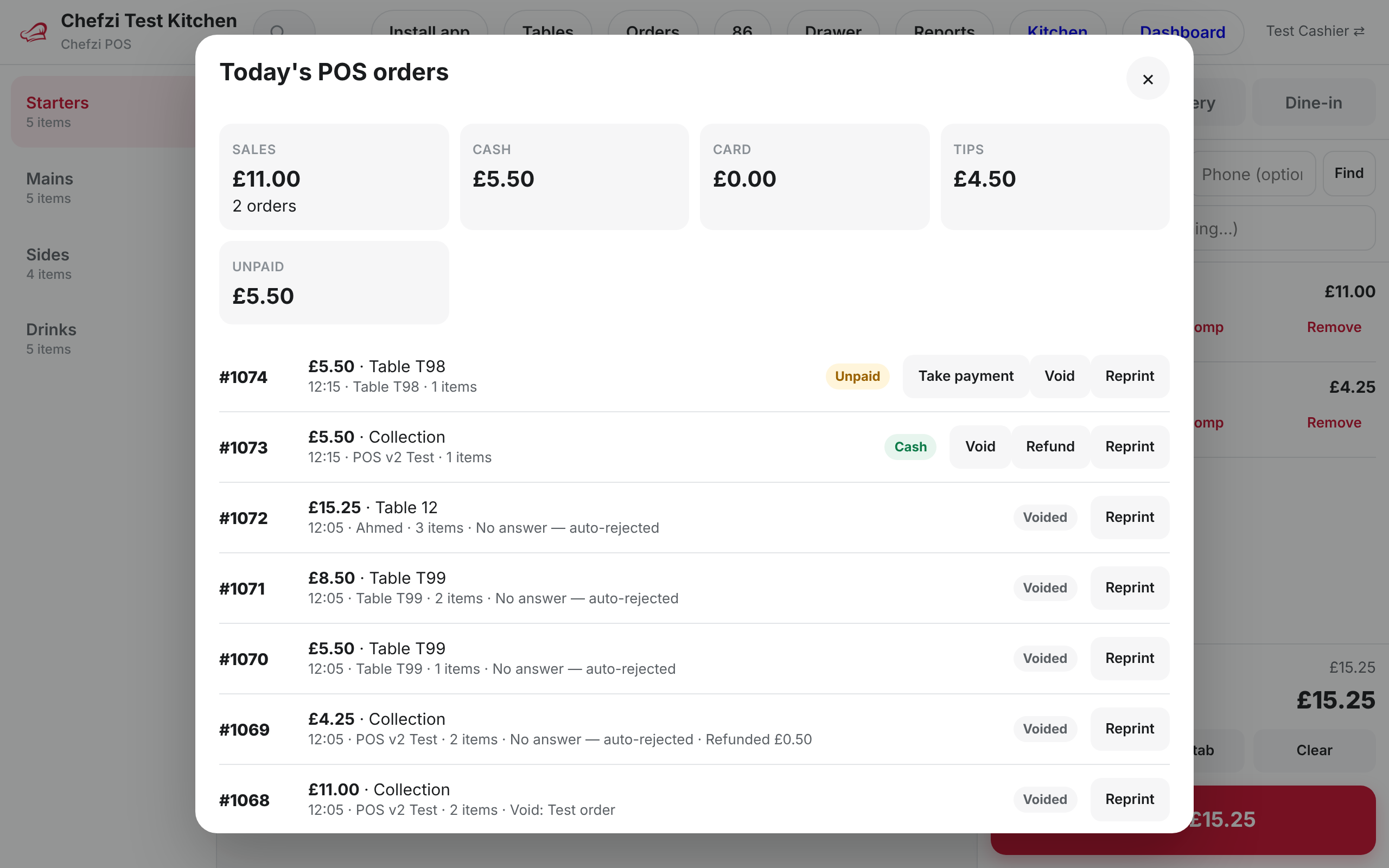This screenshot has width=1389, height=868.
Task: Choose the Dine-in order type
Action: 1313,103
